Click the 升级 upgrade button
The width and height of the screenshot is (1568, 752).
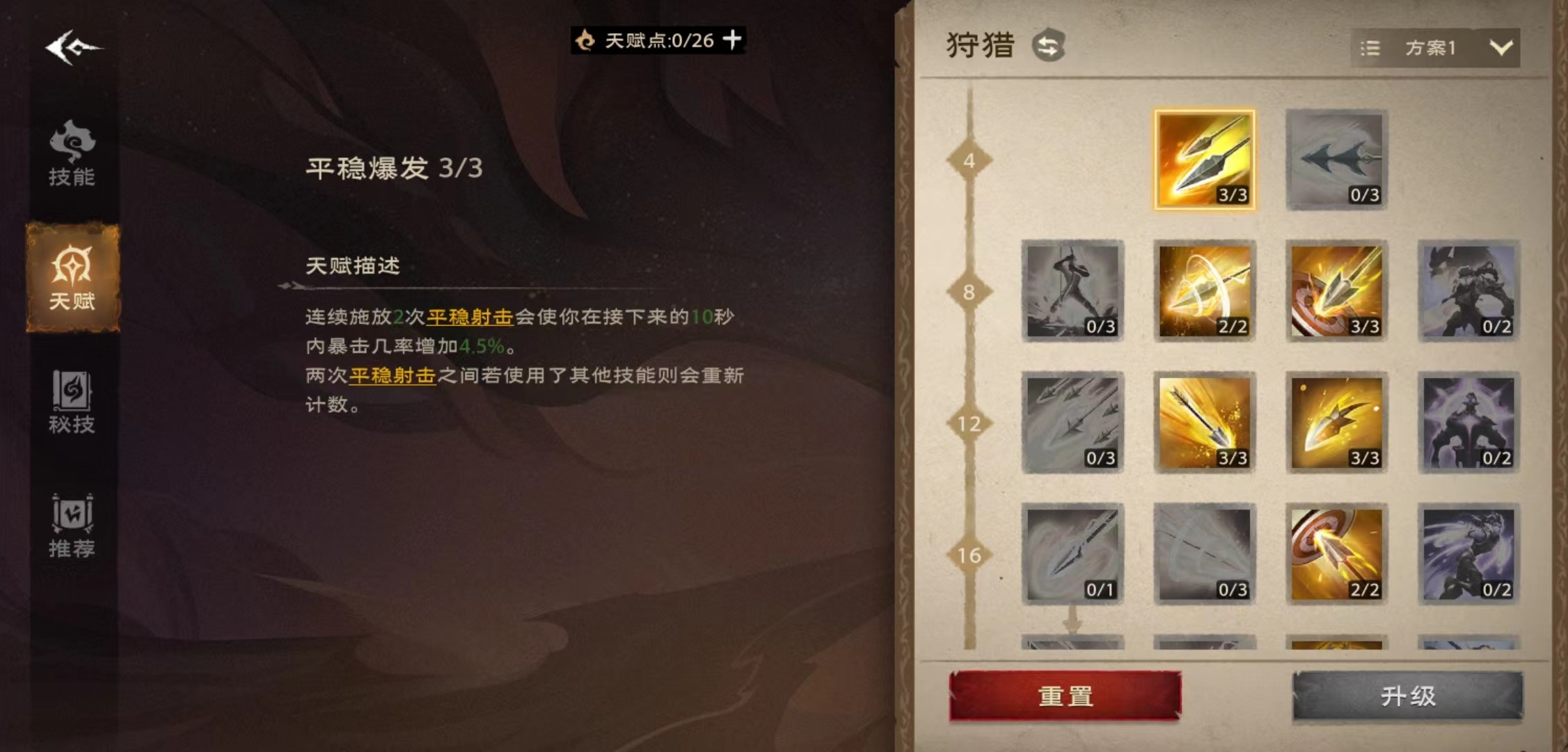point(1408,696)
